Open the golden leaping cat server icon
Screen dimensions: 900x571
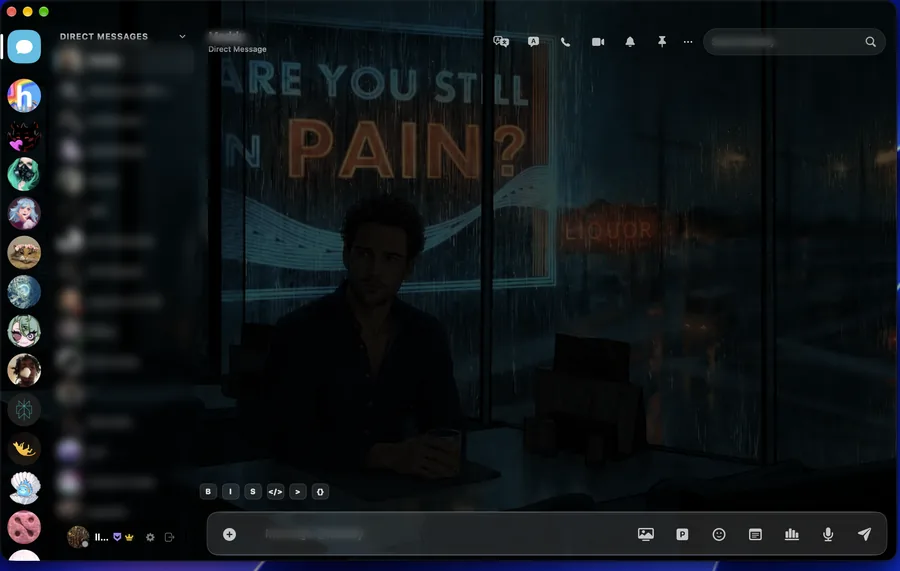(x=24, y=449)
